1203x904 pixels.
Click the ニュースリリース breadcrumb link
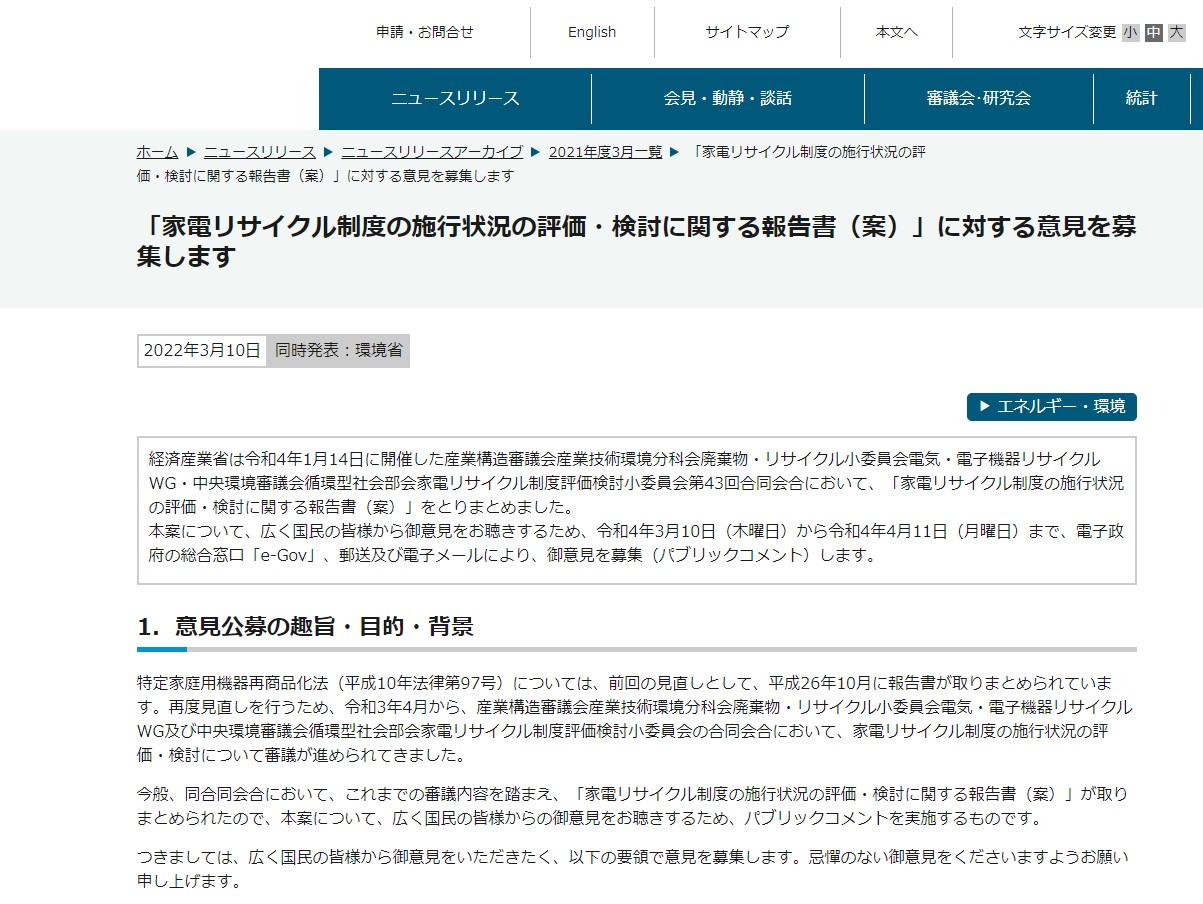point(260,152)
